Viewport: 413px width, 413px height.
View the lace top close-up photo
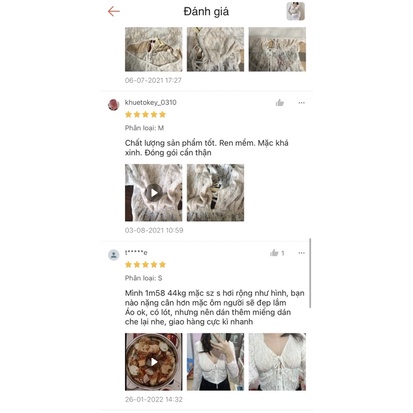click(277, 362)
